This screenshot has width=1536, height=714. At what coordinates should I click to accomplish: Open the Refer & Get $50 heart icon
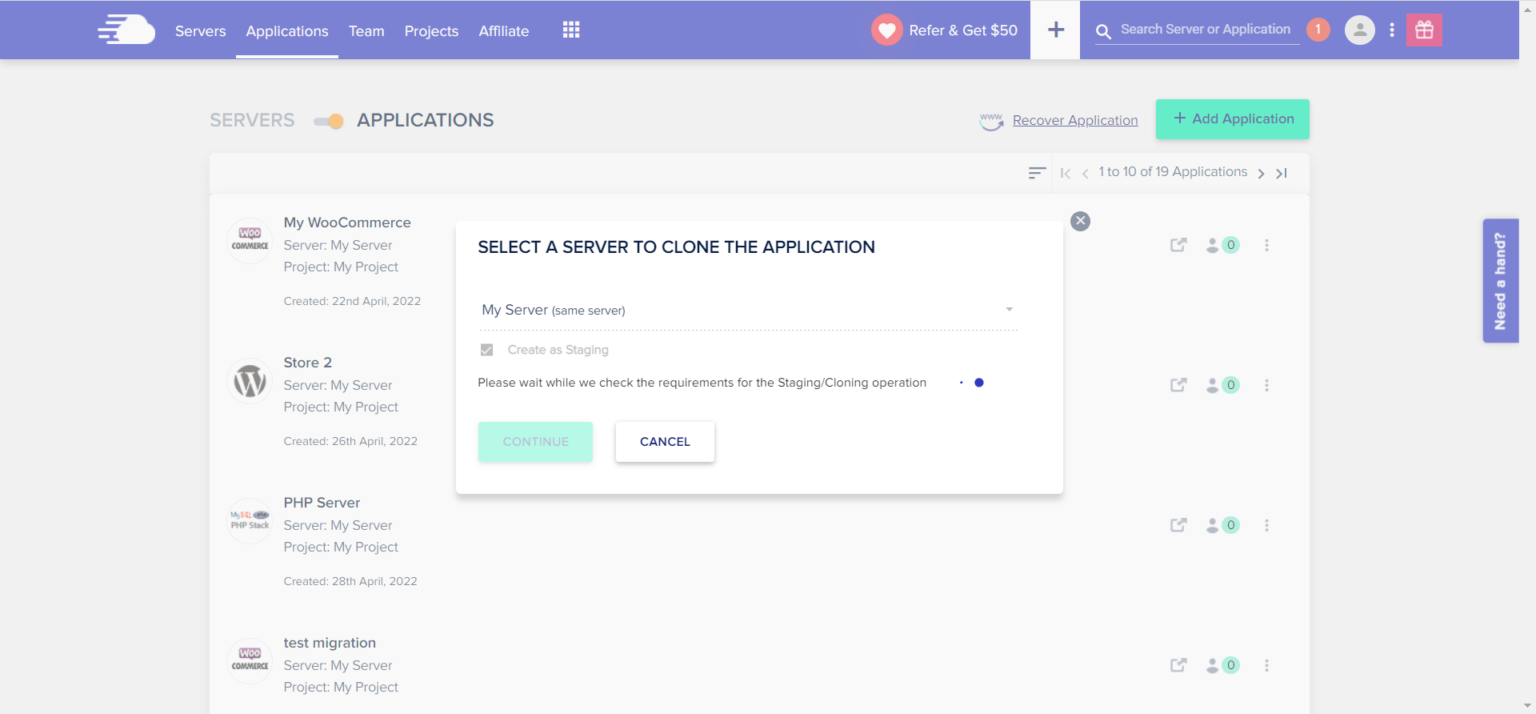(886, 29)
